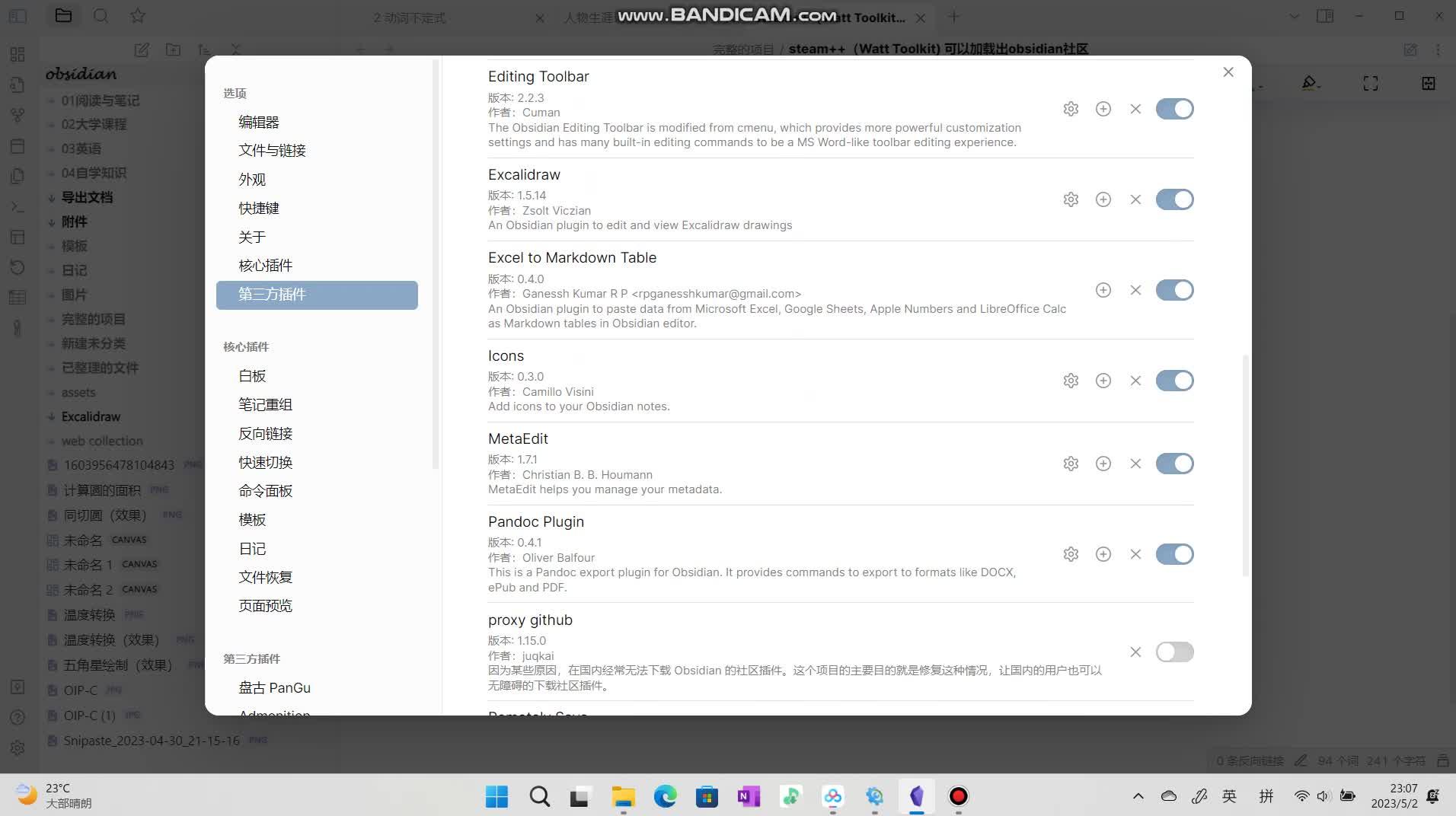Open Excalidraw plugin settings gear
The width and height of the screenshot is (1456, 816).
(x=1071, y=199)
